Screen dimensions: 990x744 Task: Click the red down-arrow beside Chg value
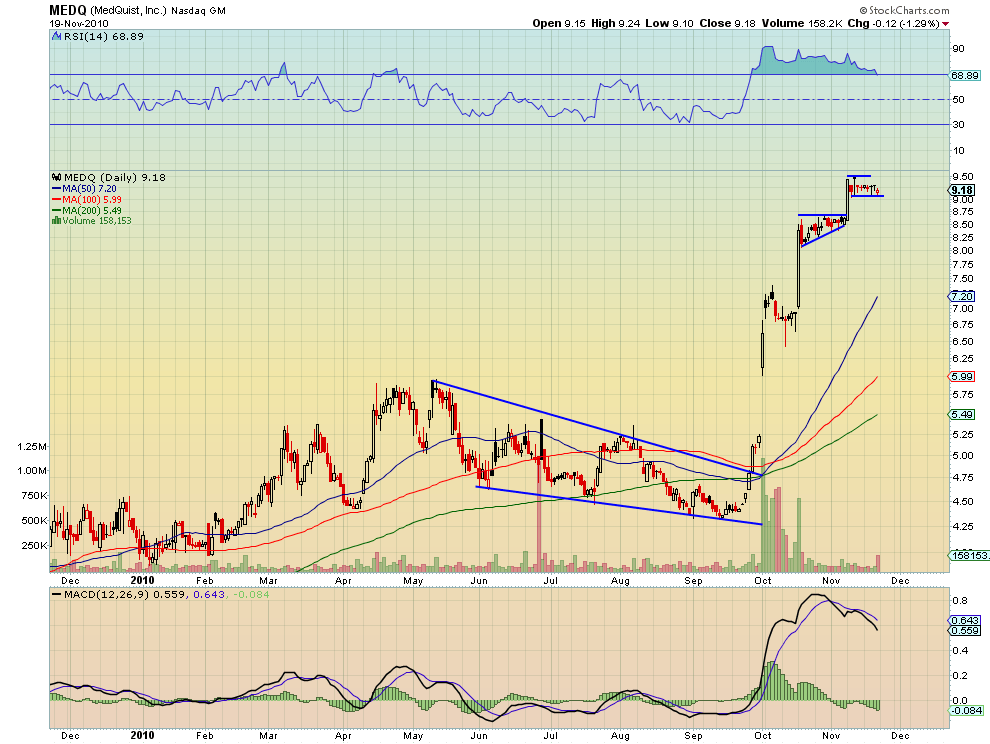coord(945,24)
